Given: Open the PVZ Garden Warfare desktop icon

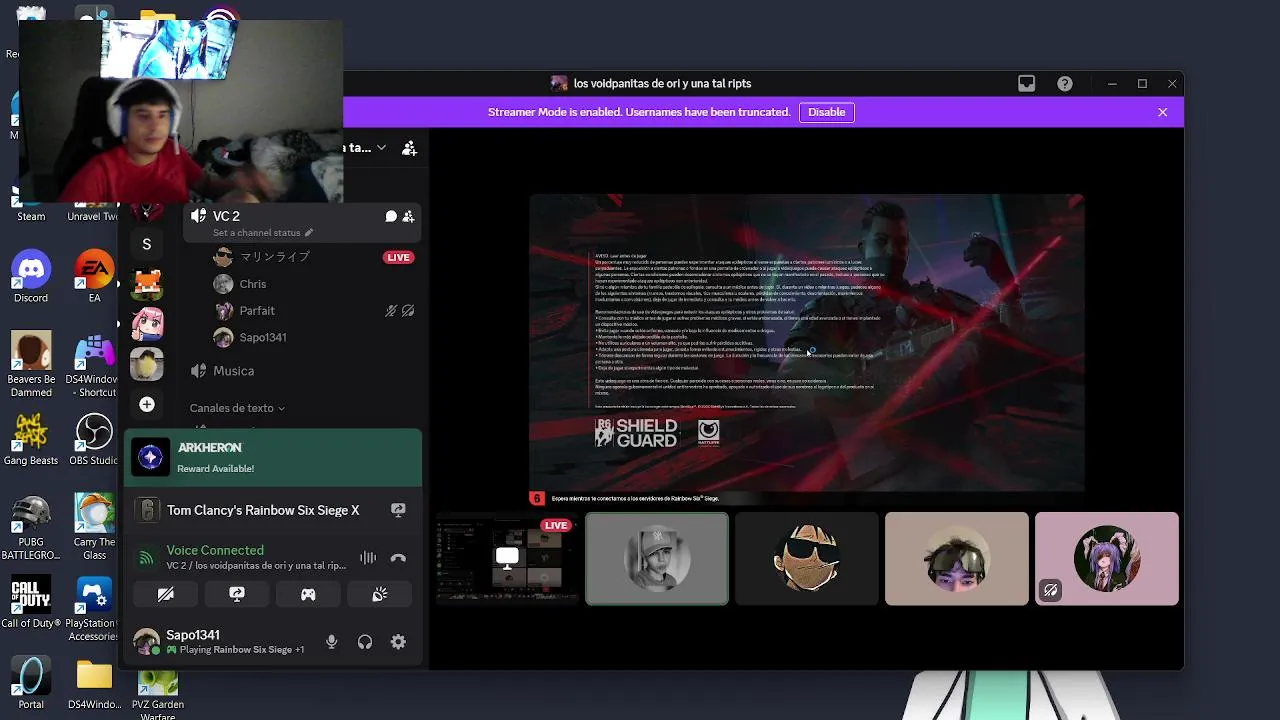Looking at the screenshot, I should pos(157,695).
